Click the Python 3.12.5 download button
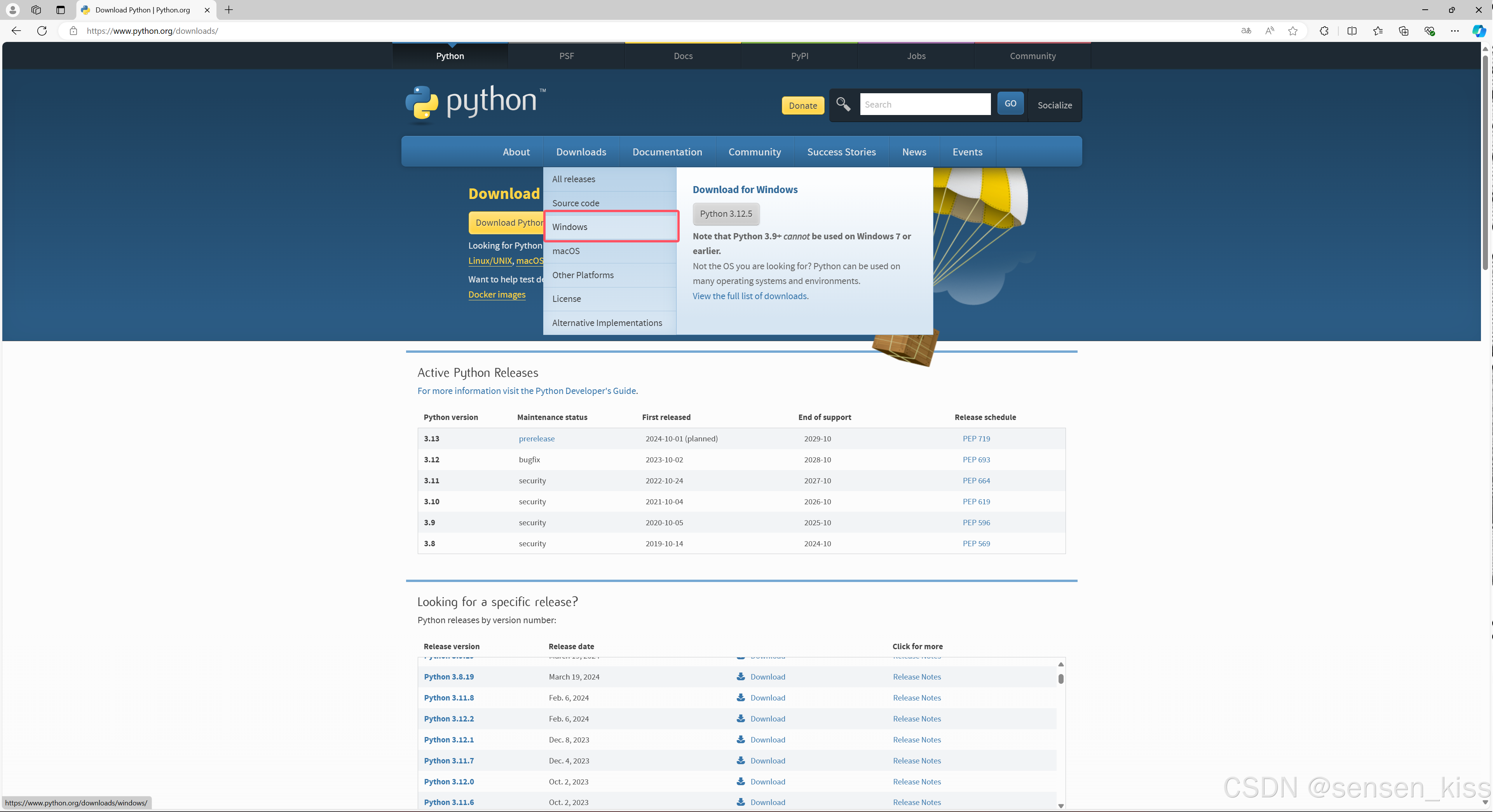The height and width of the screenshot is (812, 1493). point(726,214)
